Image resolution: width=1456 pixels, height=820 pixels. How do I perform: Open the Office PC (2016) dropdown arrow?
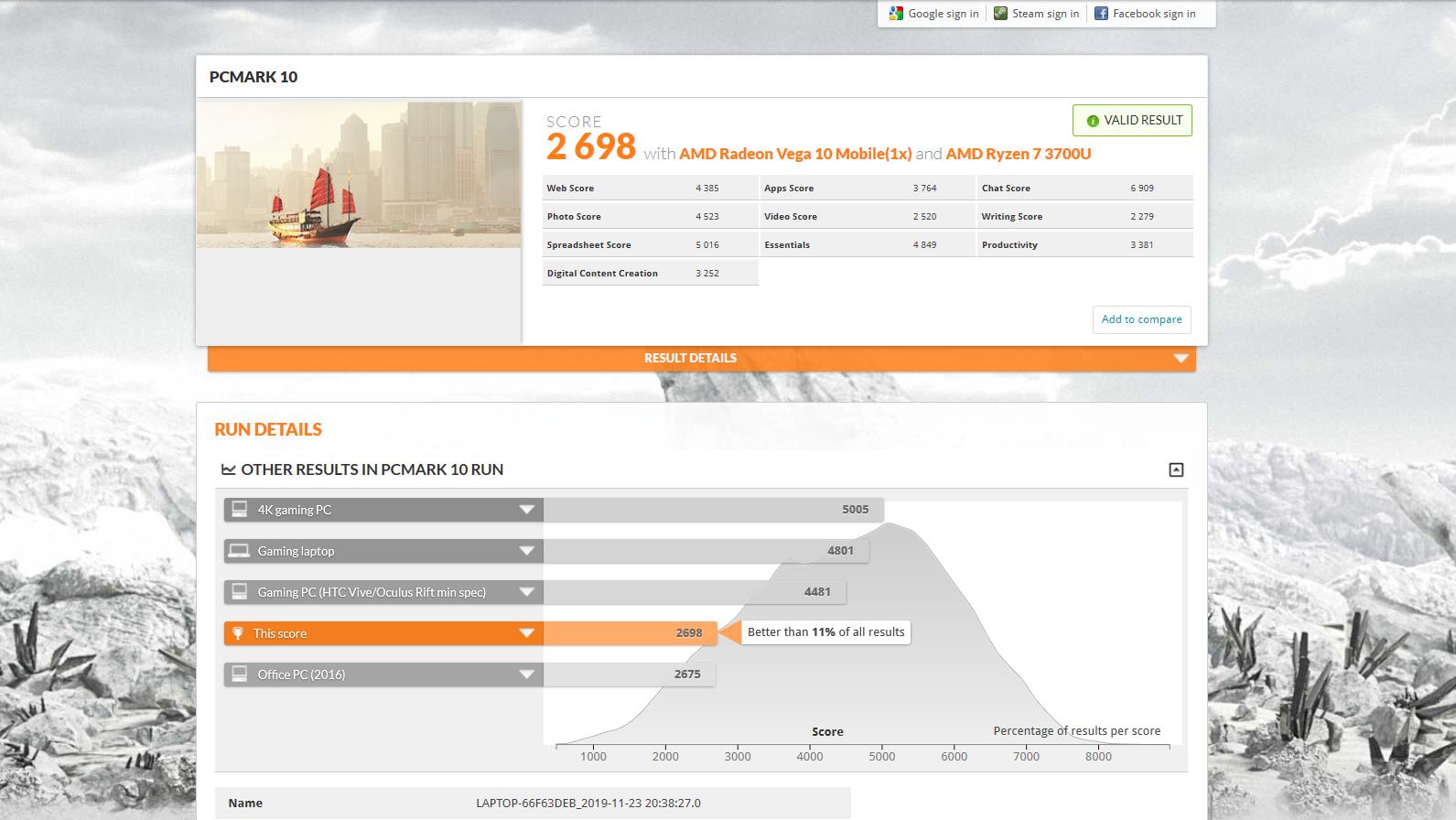pyautogui.click(x=526, y=674)
